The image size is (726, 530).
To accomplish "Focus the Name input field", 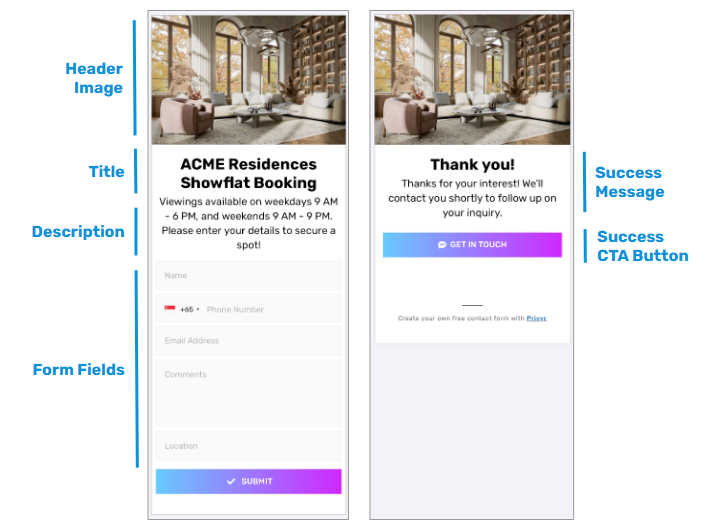I will click(x=248, y=276).
